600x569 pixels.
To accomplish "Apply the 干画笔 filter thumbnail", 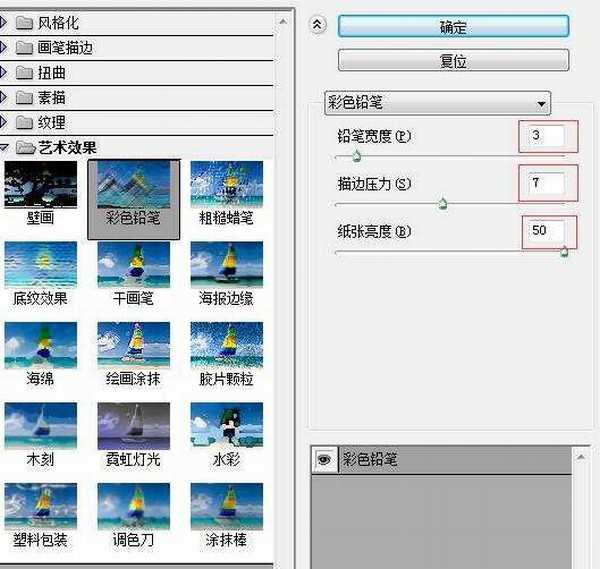I will (x=134, y=265).
